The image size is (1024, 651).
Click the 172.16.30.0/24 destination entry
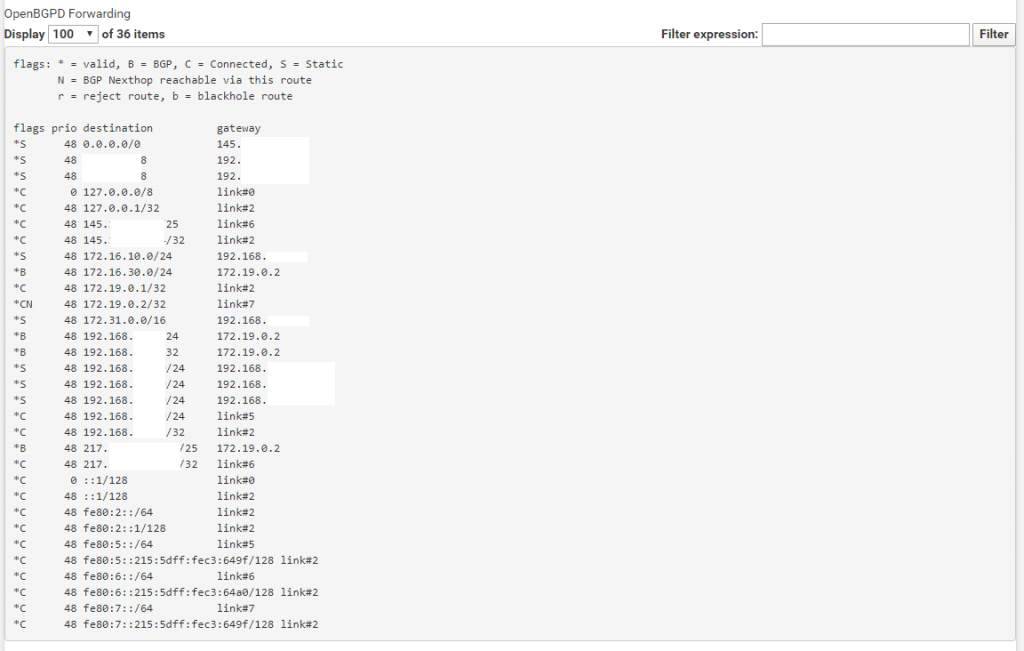[x=128, y=272]
